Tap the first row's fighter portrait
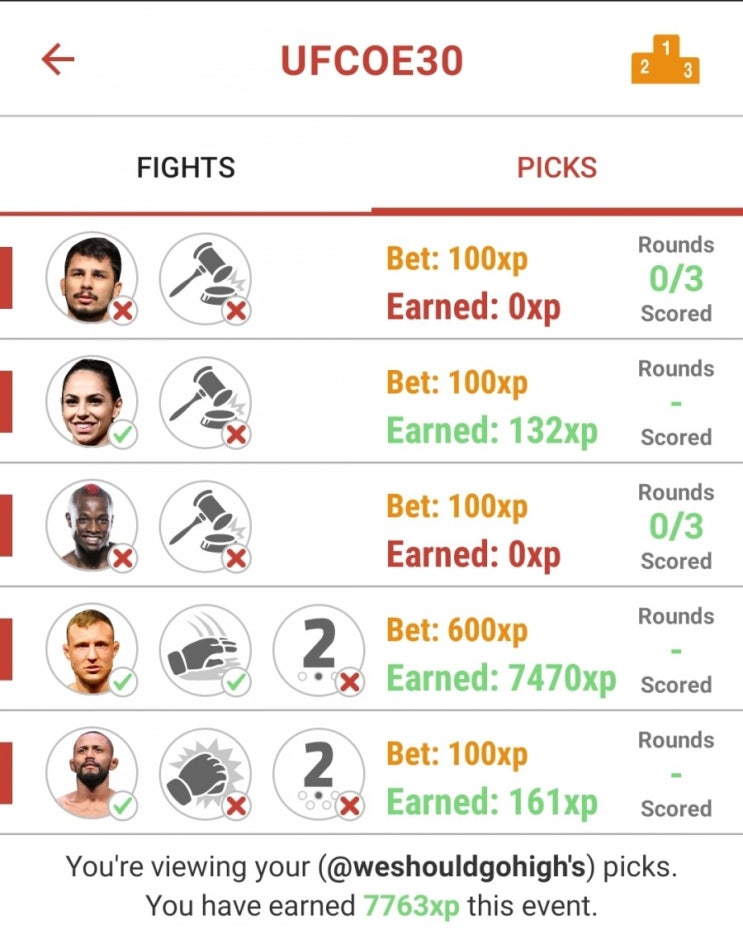743x930 pixels. point(92,278)
